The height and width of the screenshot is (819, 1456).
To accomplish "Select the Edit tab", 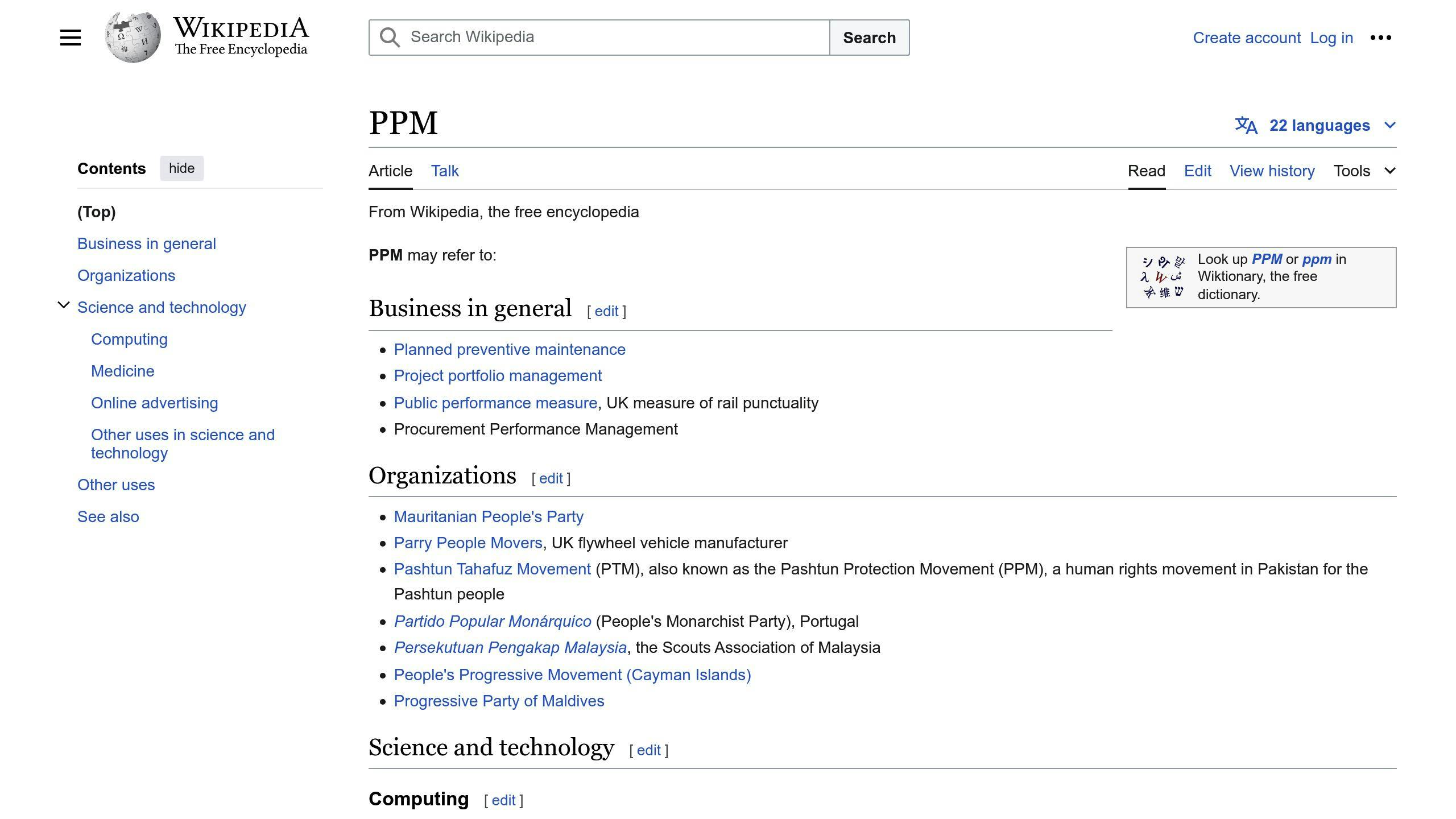I will [1197, 171].
